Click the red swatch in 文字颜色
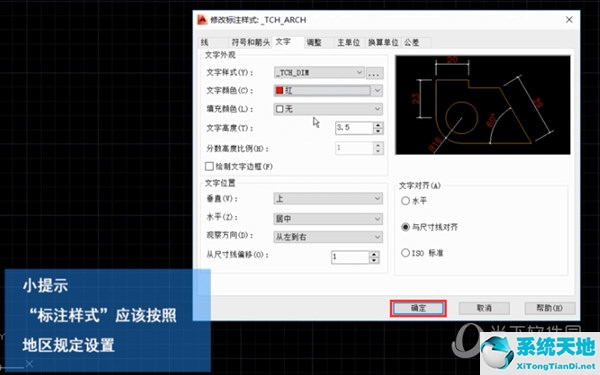Screen dimensions: 600x375 [279, 90]
